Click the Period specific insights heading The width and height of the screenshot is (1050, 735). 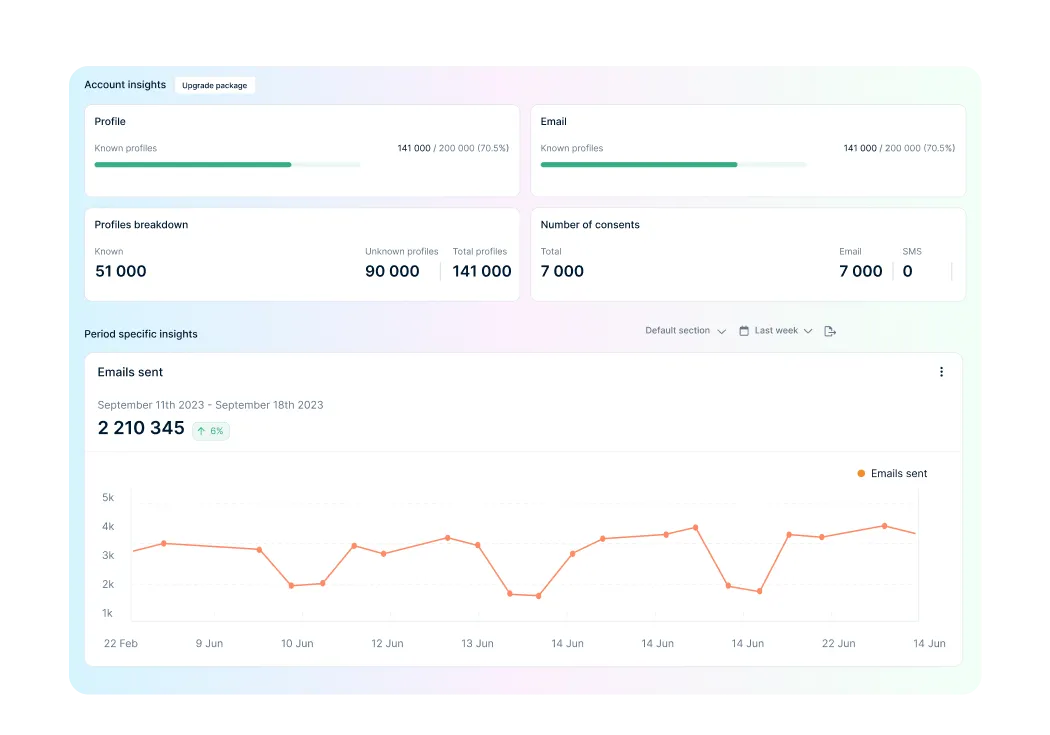point(141,334)
